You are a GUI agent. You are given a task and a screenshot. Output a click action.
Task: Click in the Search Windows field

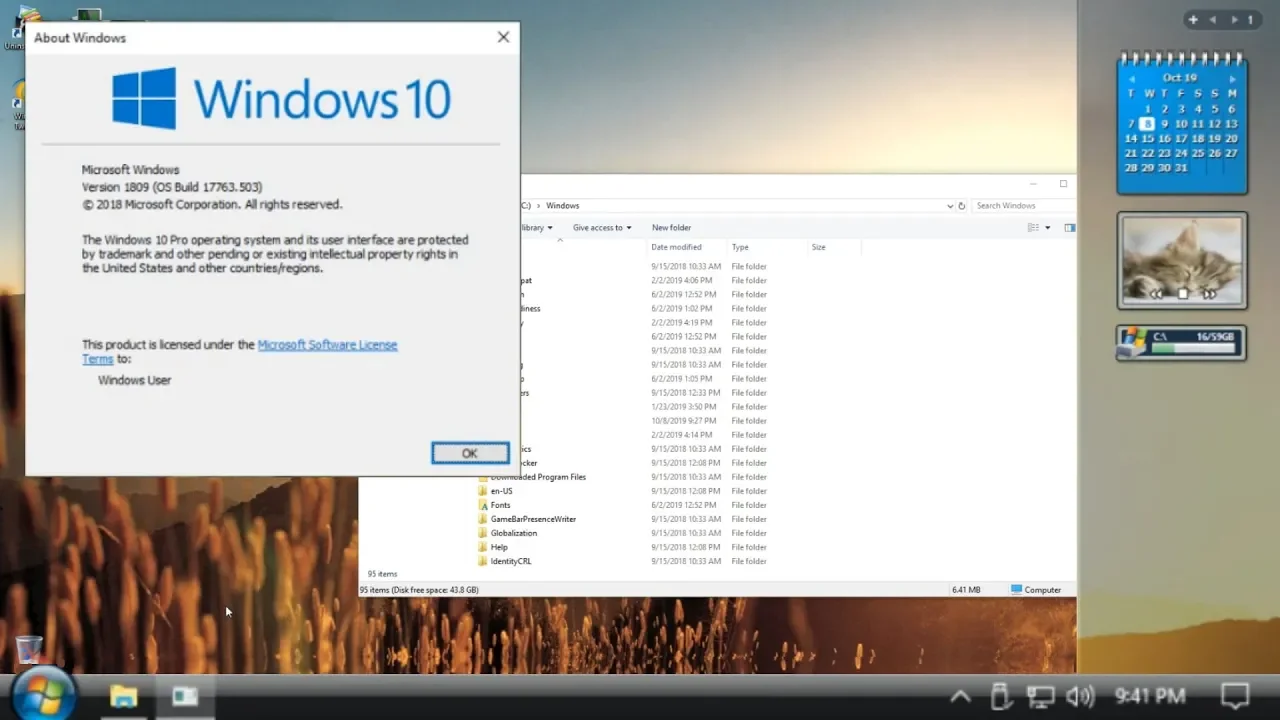click(1021, 206)
